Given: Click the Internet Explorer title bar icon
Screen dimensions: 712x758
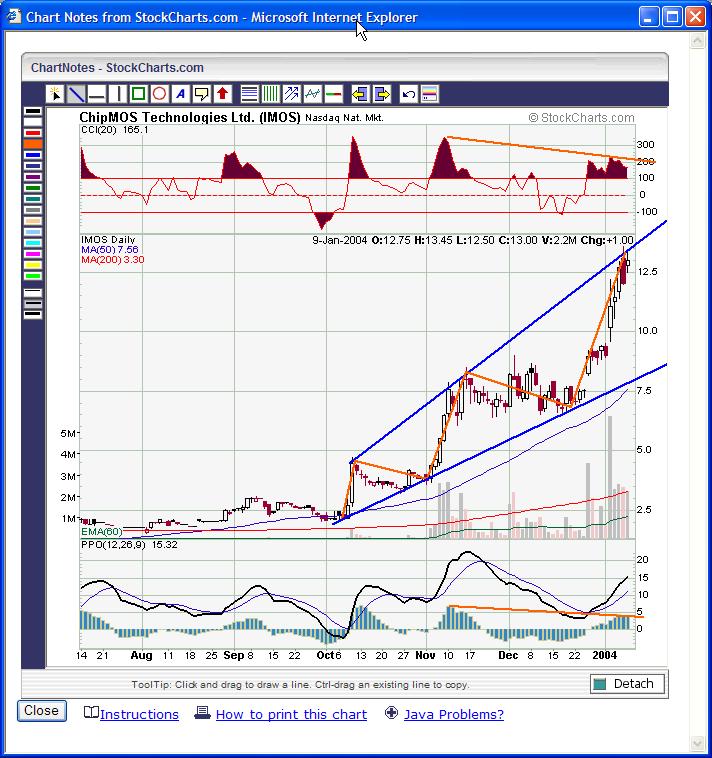Looking at the screenshot, I should point(14,17).
